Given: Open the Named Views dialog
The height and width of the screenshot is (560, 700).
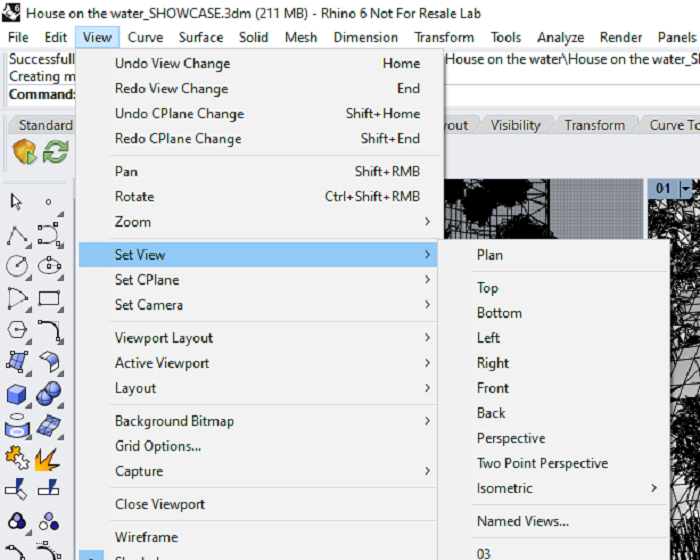Looking at the screenshot, I should coord(522,521).
